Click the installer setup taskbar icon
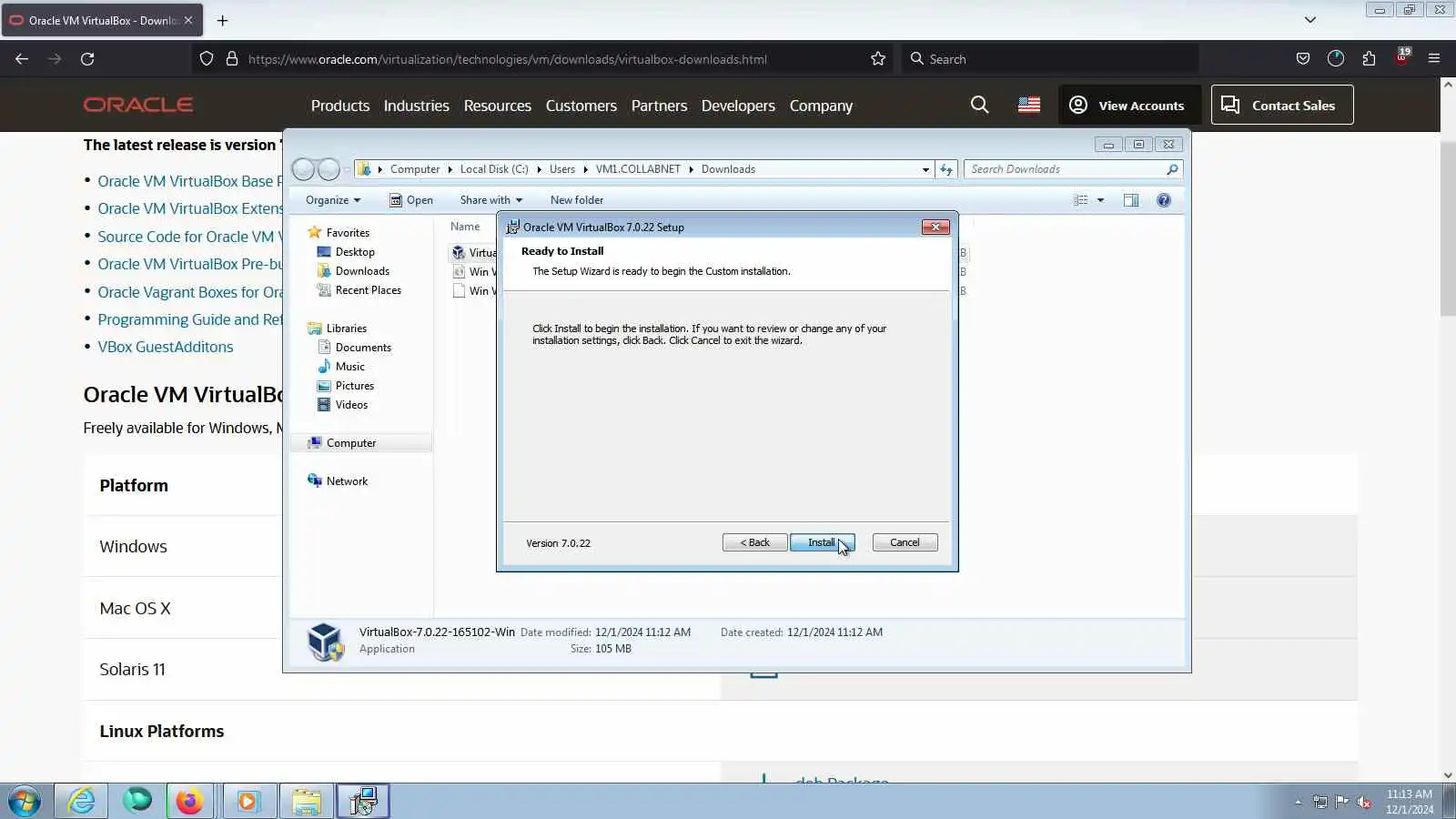 coord(363,802)
